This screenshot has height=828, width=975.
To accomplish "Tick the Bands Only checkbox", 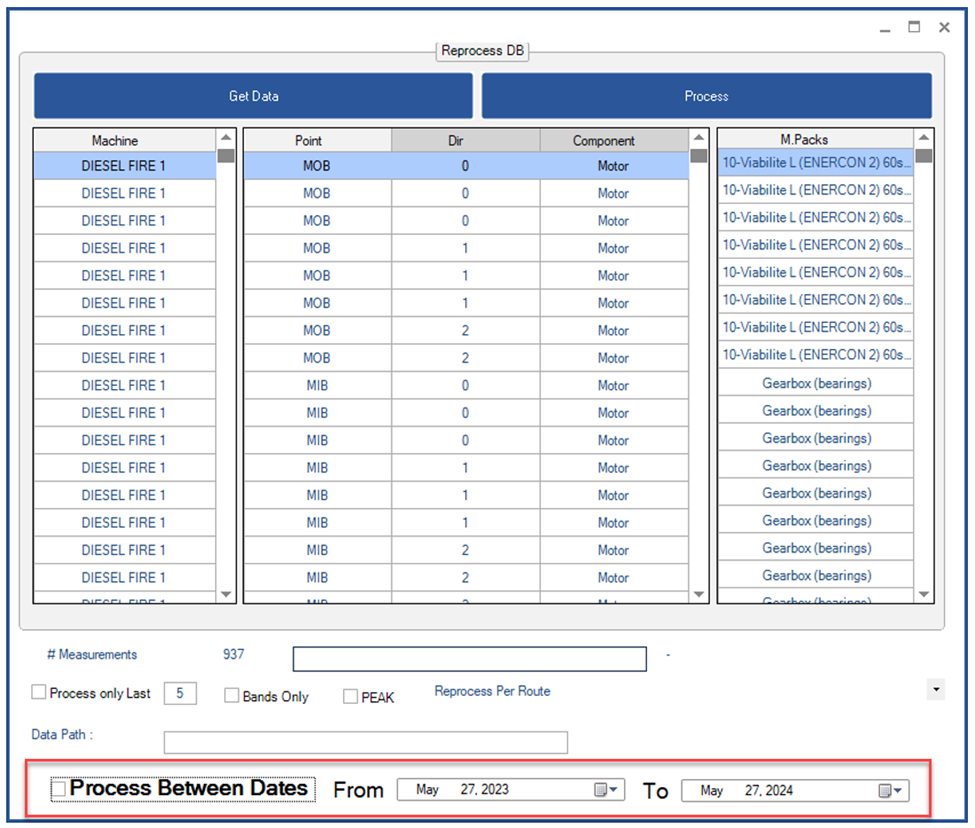I will pos(231,696).
